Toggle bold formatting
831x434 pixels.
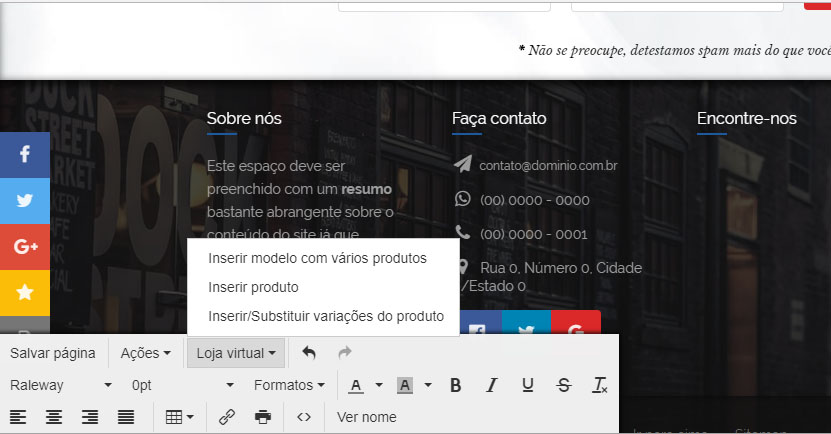click(455, 385)
